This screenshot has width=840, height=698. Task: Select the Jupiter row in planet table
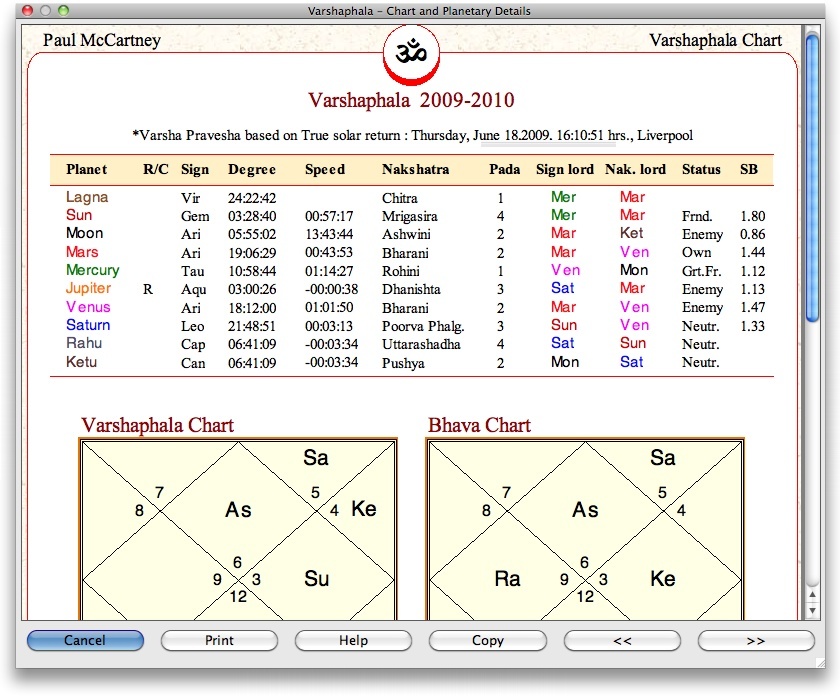click(88, 289)
